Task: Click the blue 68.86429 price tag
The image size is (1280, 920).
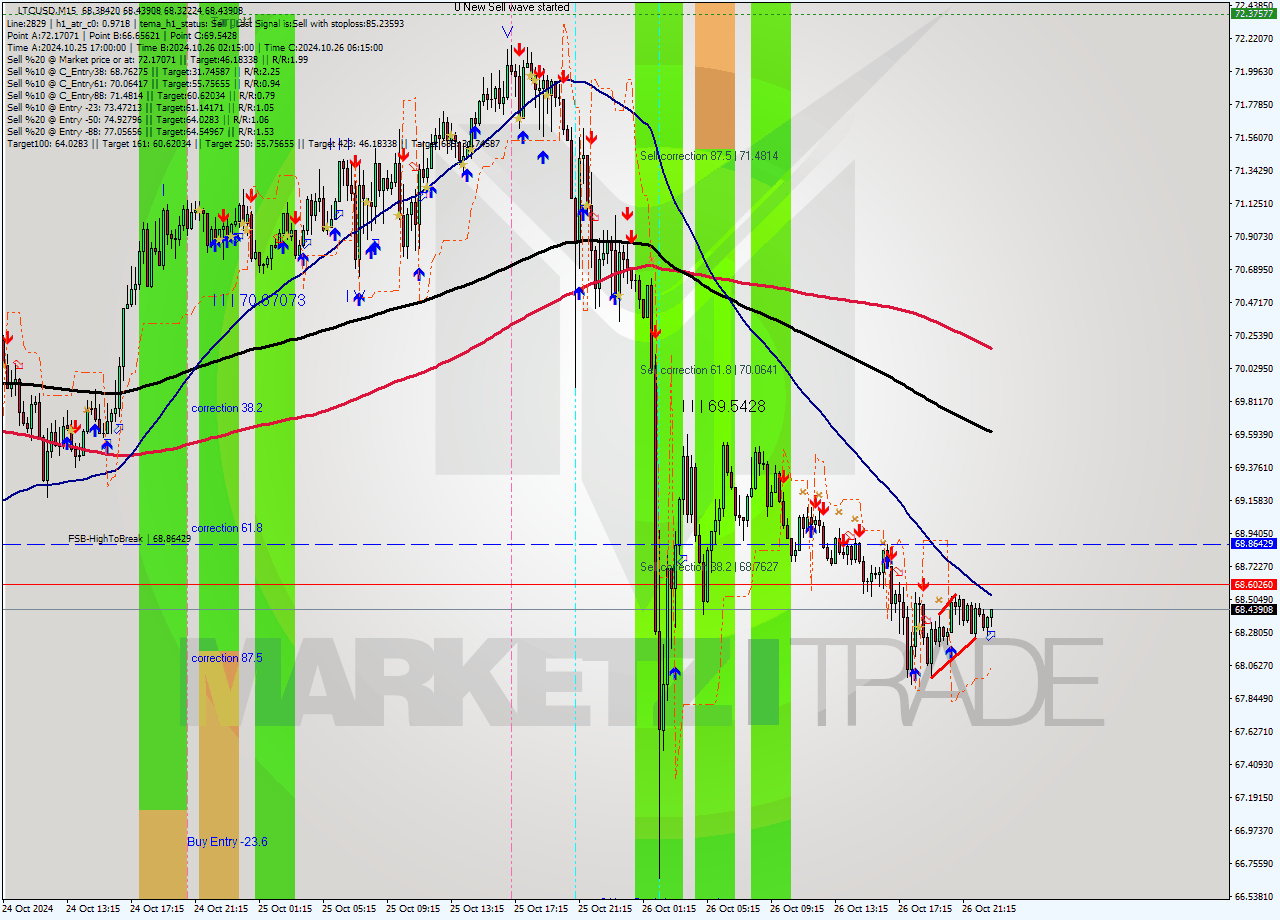Action: [x=1253, y=544]
